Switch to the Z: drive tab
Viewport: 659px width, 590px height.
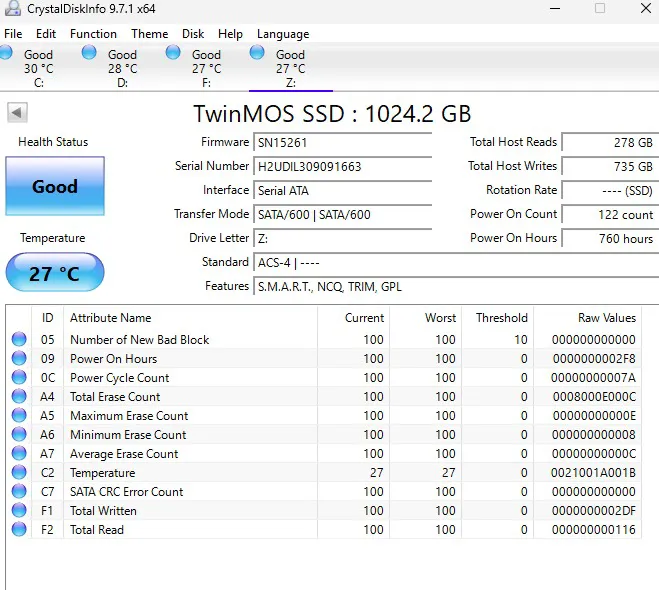tap(290, 67)
